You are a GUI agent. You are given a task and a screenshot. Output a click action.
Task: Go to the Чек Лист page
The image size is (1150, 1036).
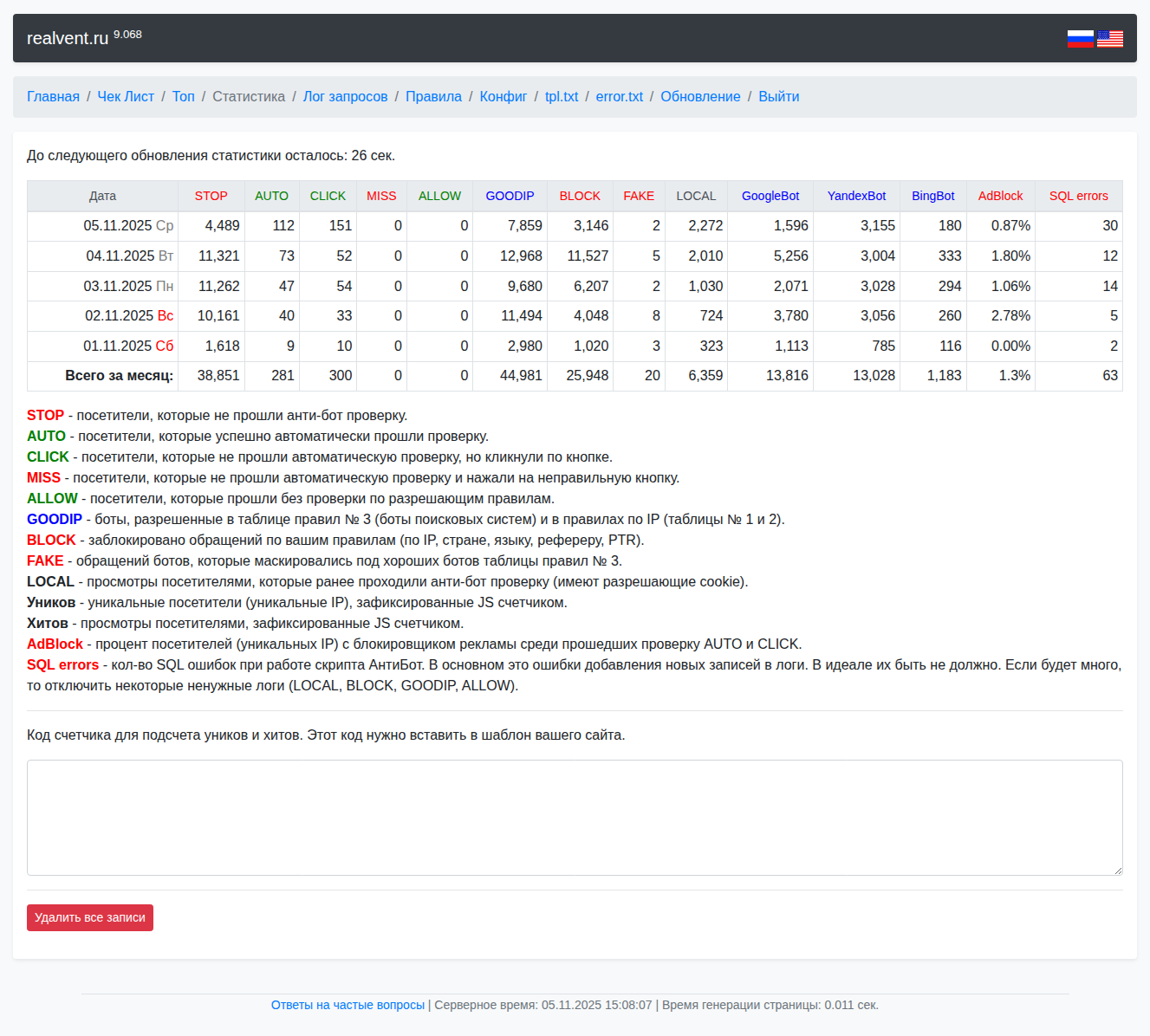click(x=126, y=97)
